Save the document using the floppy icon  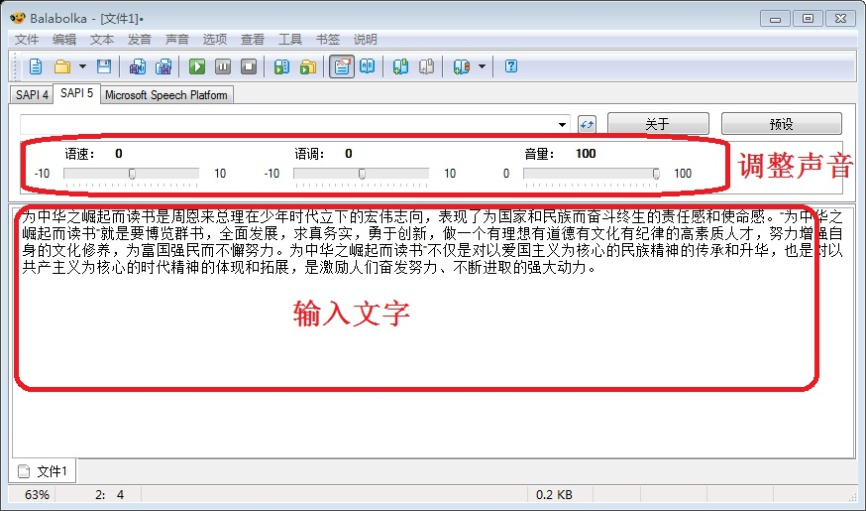tap(104, 67)
